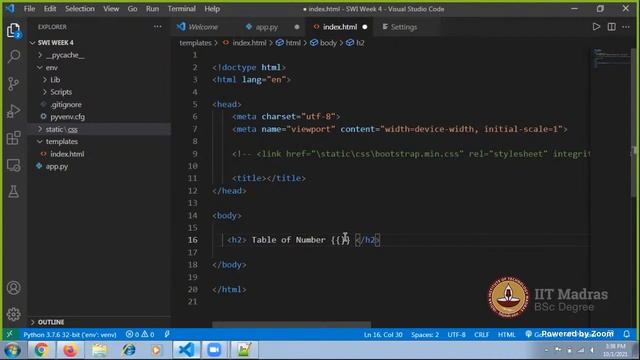Open the File menu
Image resolution: width=640 pixels, height=360 pixels.
pos(29,9)
